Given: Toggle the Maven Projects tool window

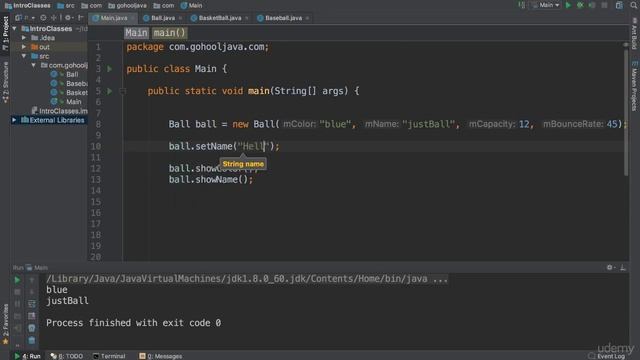Looking at the screenshot, I should coord(634,86).
